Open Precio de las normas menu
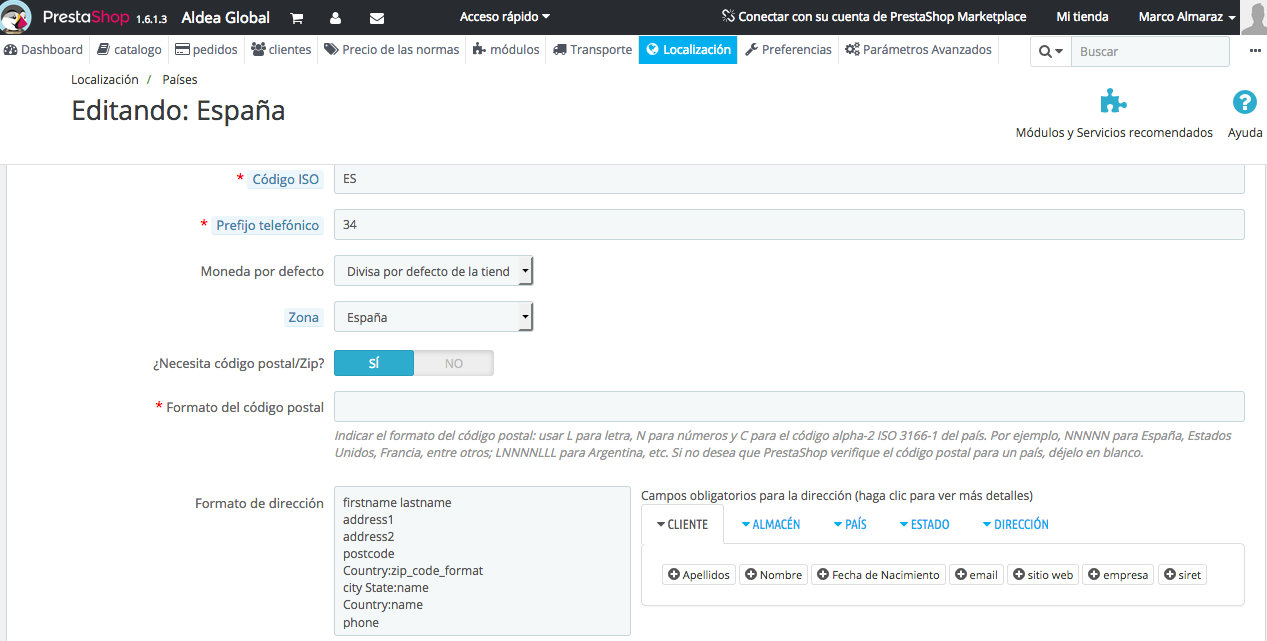This screenshot has width=1267, height=641. click(392, 50)
